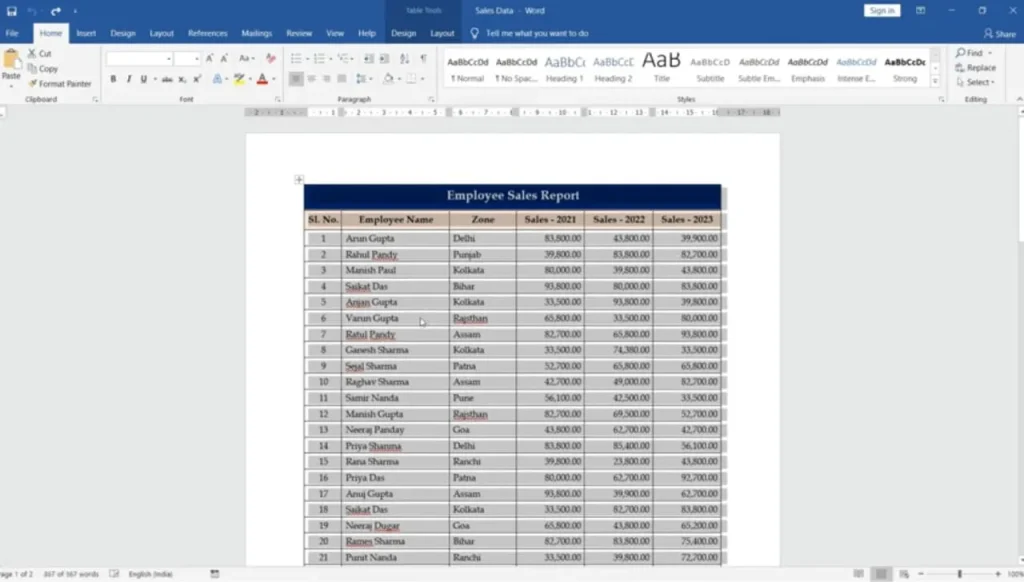Click the macro recording status bar icon
This screenshot has height=582, width=1024.
click(215, 574)
